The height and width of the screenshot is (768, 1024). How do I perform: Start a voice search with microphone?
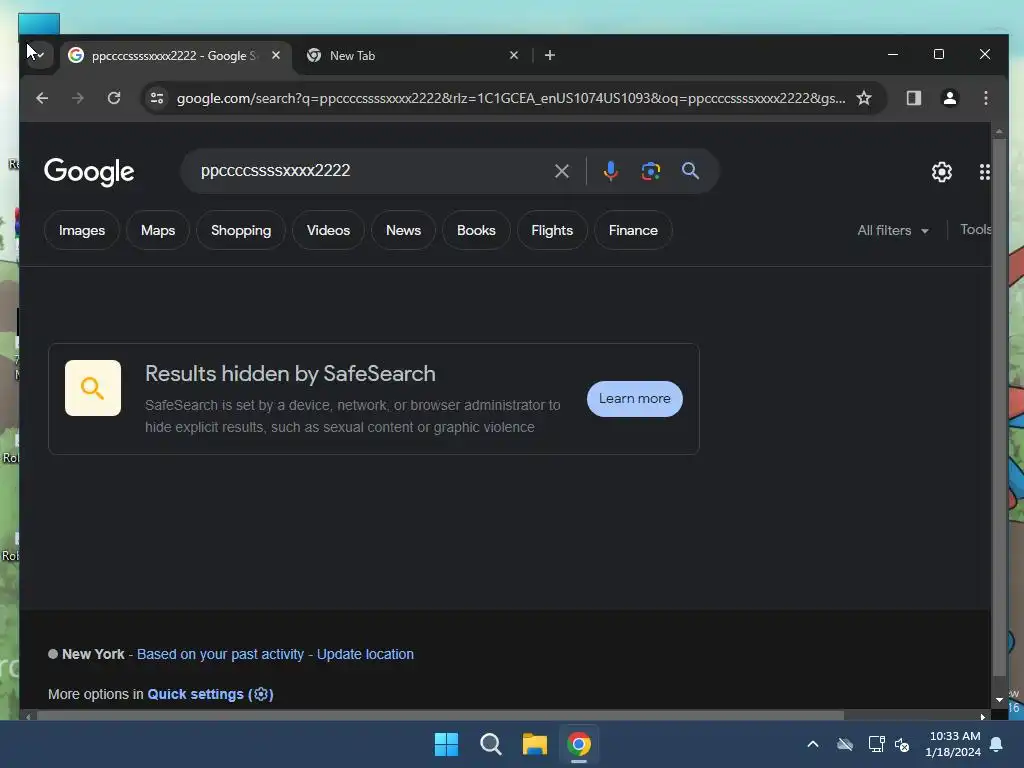pyautogui.click(x=611, y=171)
